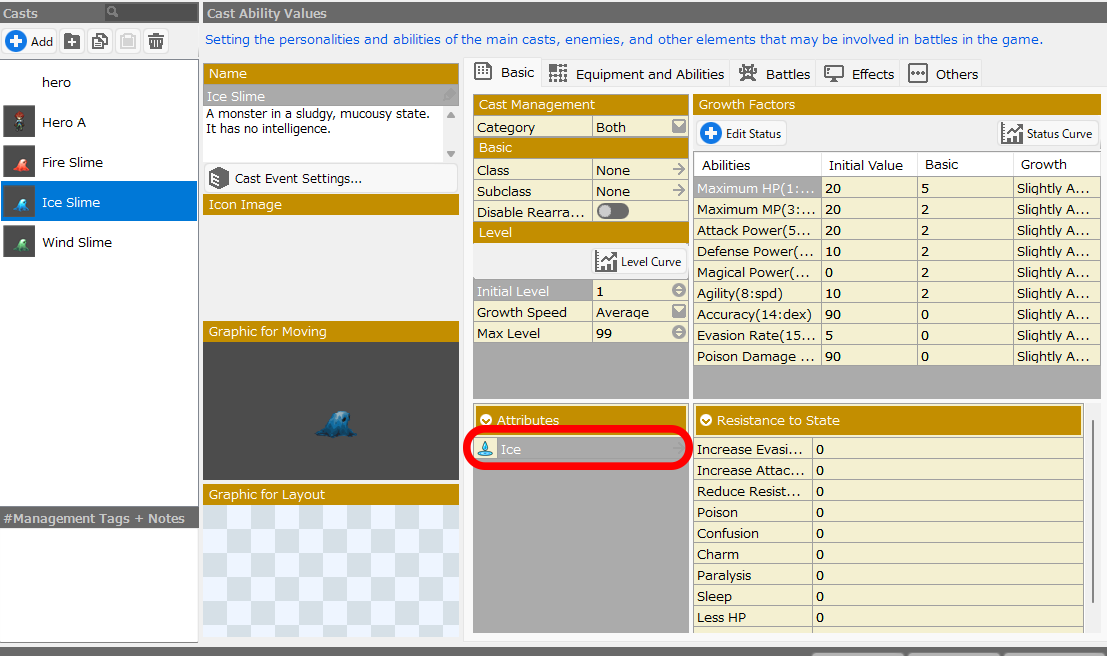This screenshot has height=656, width=1107.
Task: Select the Ice attribute entry
Action: (x=580, y=449)
